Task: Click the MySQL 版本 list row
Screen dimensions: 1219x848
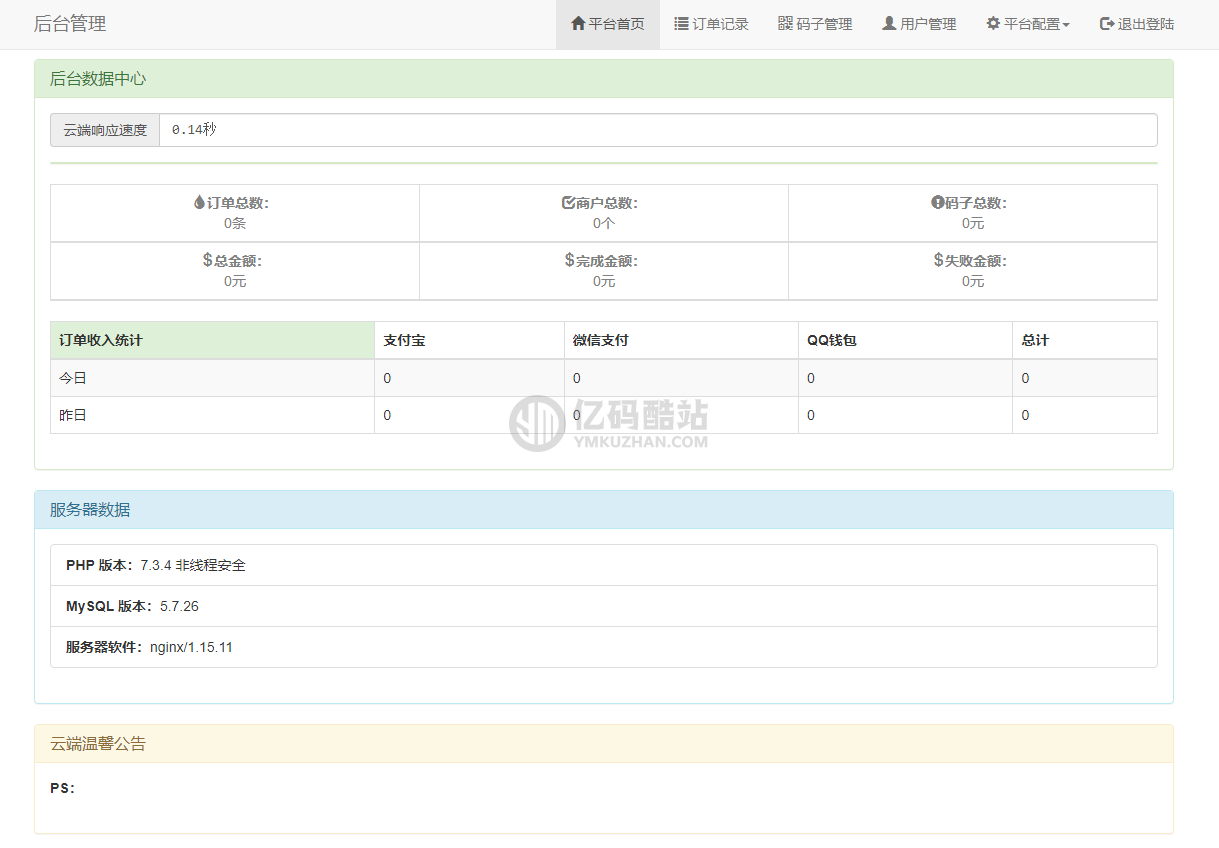Action: pos(604,606)
